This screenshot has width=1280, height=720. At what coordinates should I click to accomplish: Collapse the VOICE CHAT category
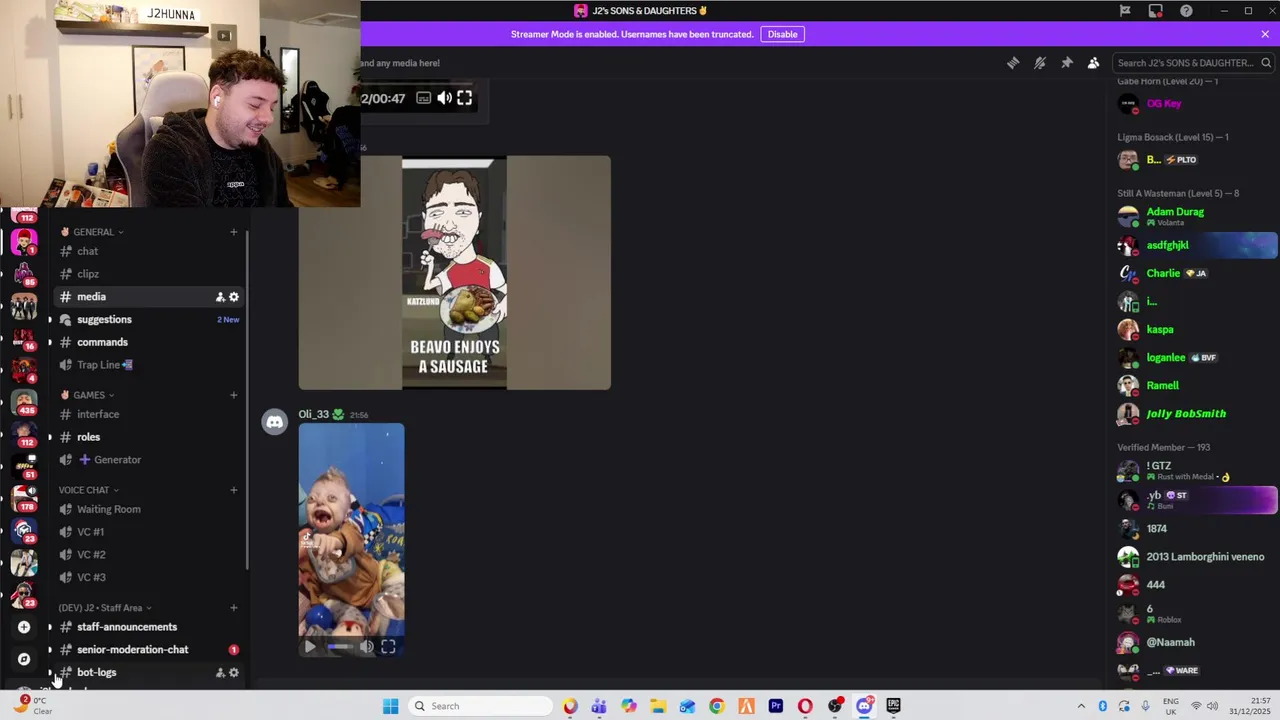point(89,490)
